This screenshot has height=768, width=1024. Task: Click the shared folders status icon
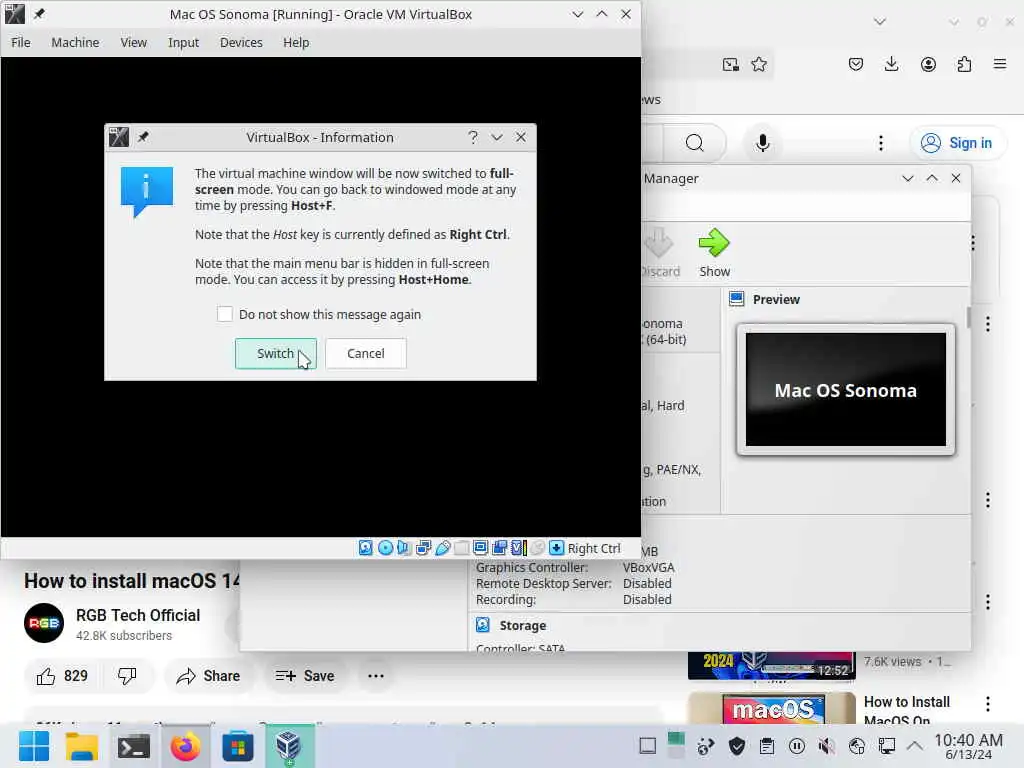click(462, 548)
